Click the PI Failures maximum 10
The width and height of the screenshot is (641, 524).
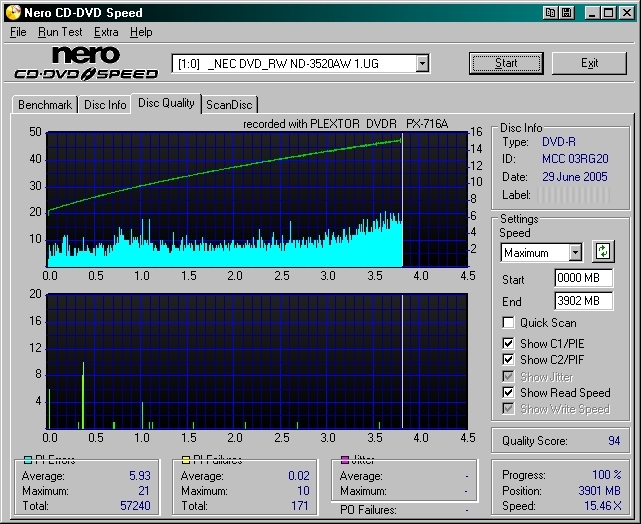(x=303, y=490)
